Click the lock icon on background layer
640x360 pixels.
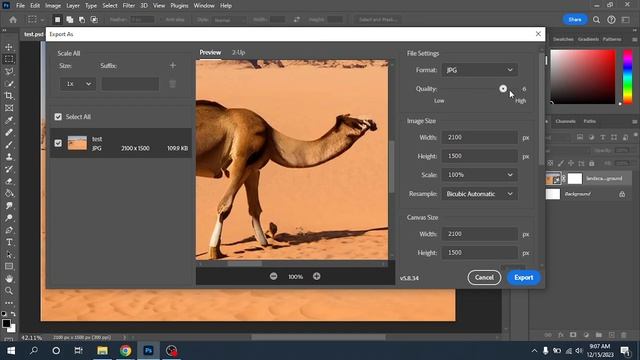coord(622,194)
